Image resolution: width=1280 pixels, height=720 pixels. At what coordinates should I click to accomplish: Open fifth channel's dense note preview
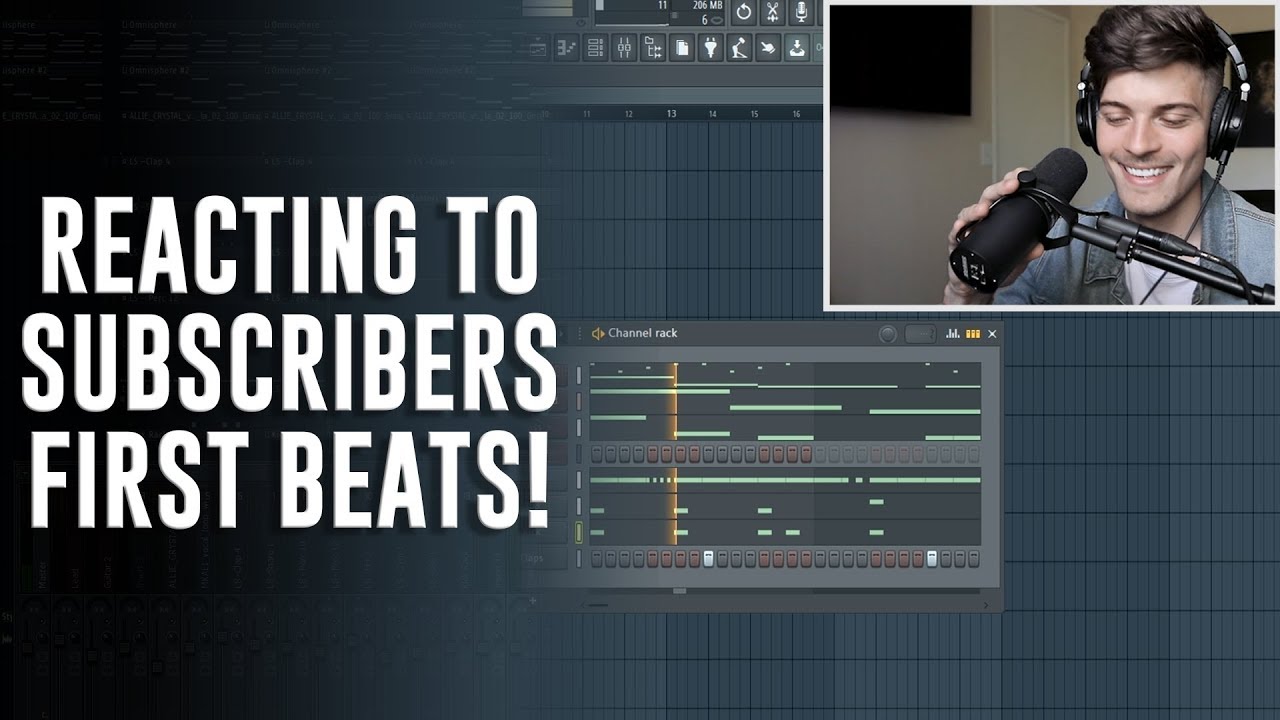coord(785,480)
